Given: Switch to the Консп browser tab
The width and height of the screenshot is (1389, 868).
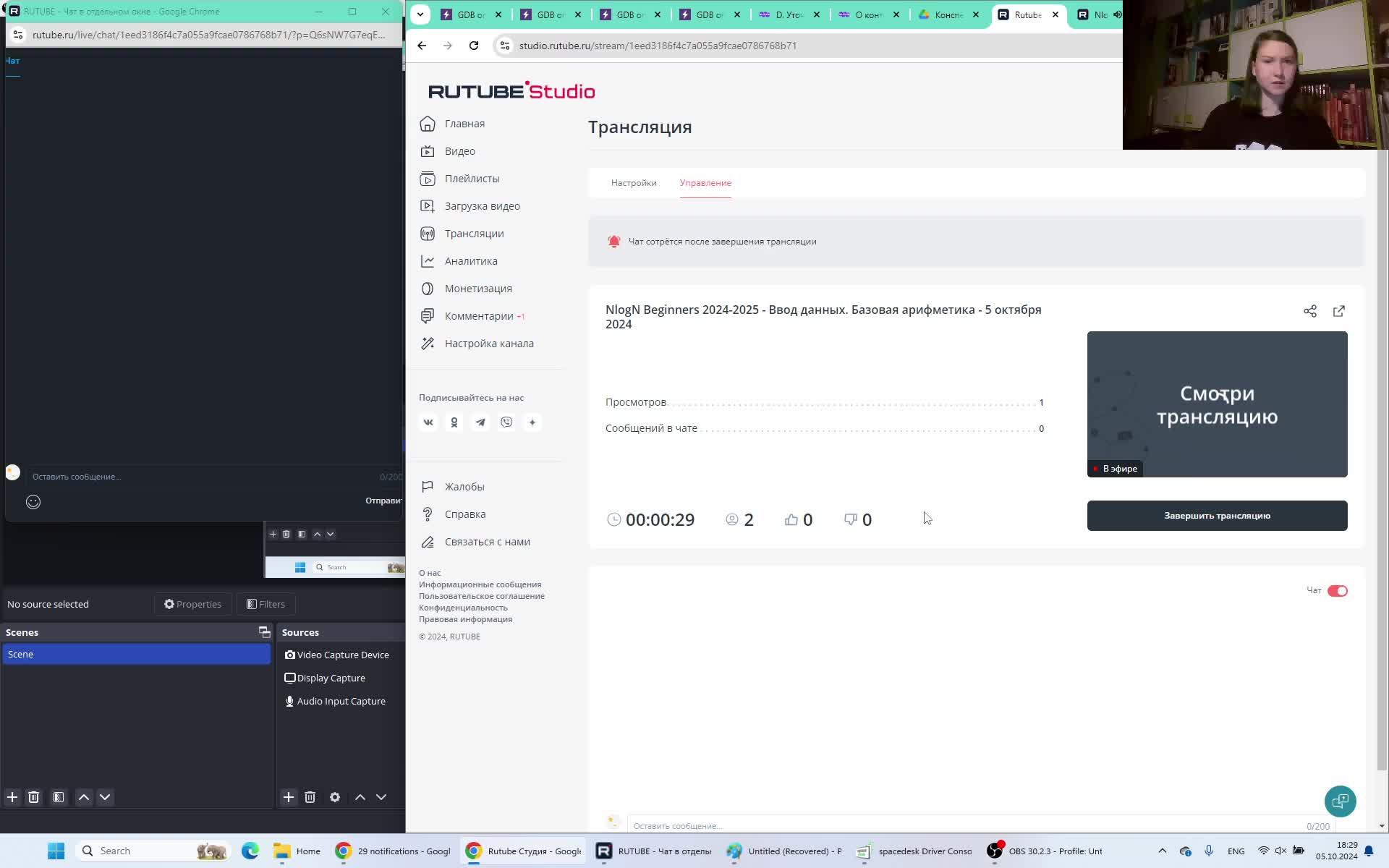Looking at the screenshot, I should click(x=948, y=14).
